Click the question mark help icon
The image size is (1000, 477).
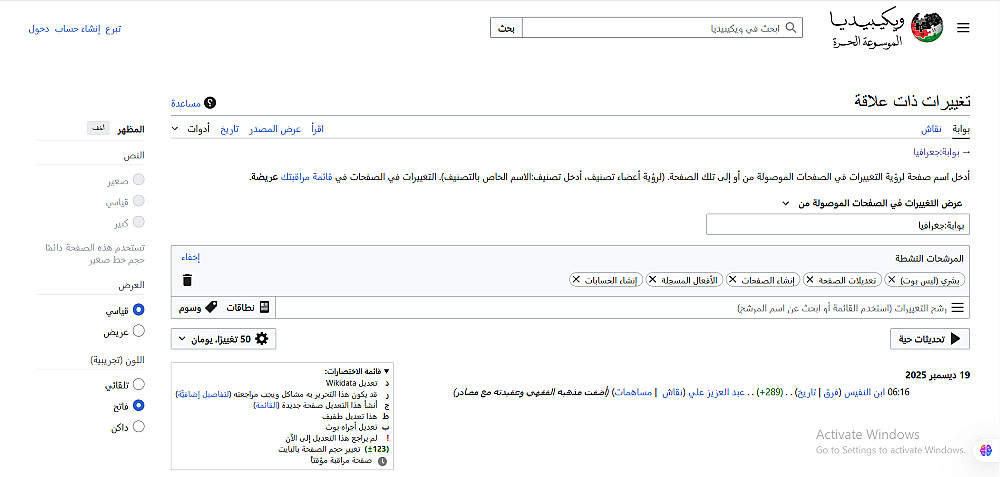pyautogui.click(x=210, y=103)
